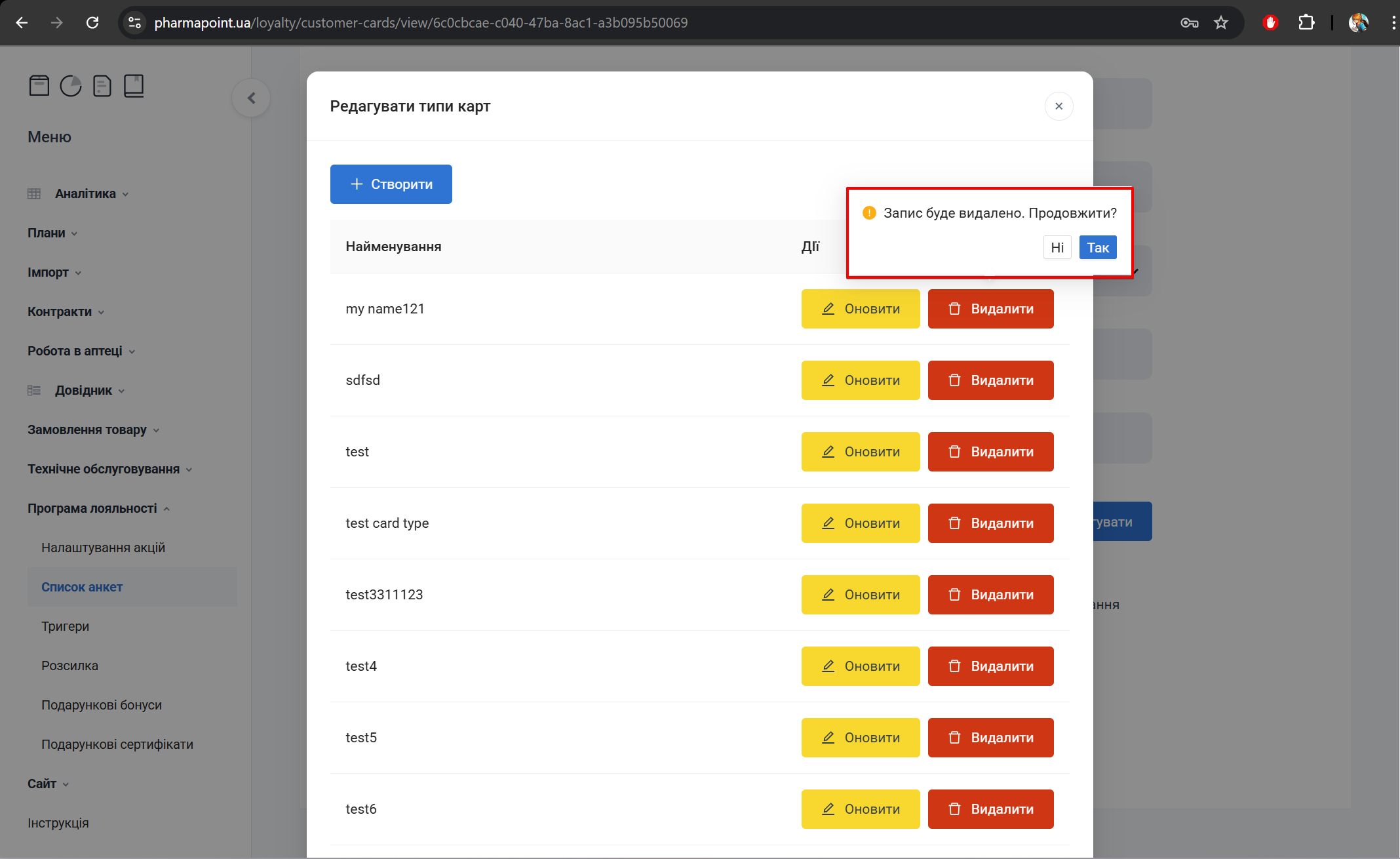This screenshot has height=859, width=1400.
Task: Open the browser extensions puzzle icon
Action: pos(1306,23)
